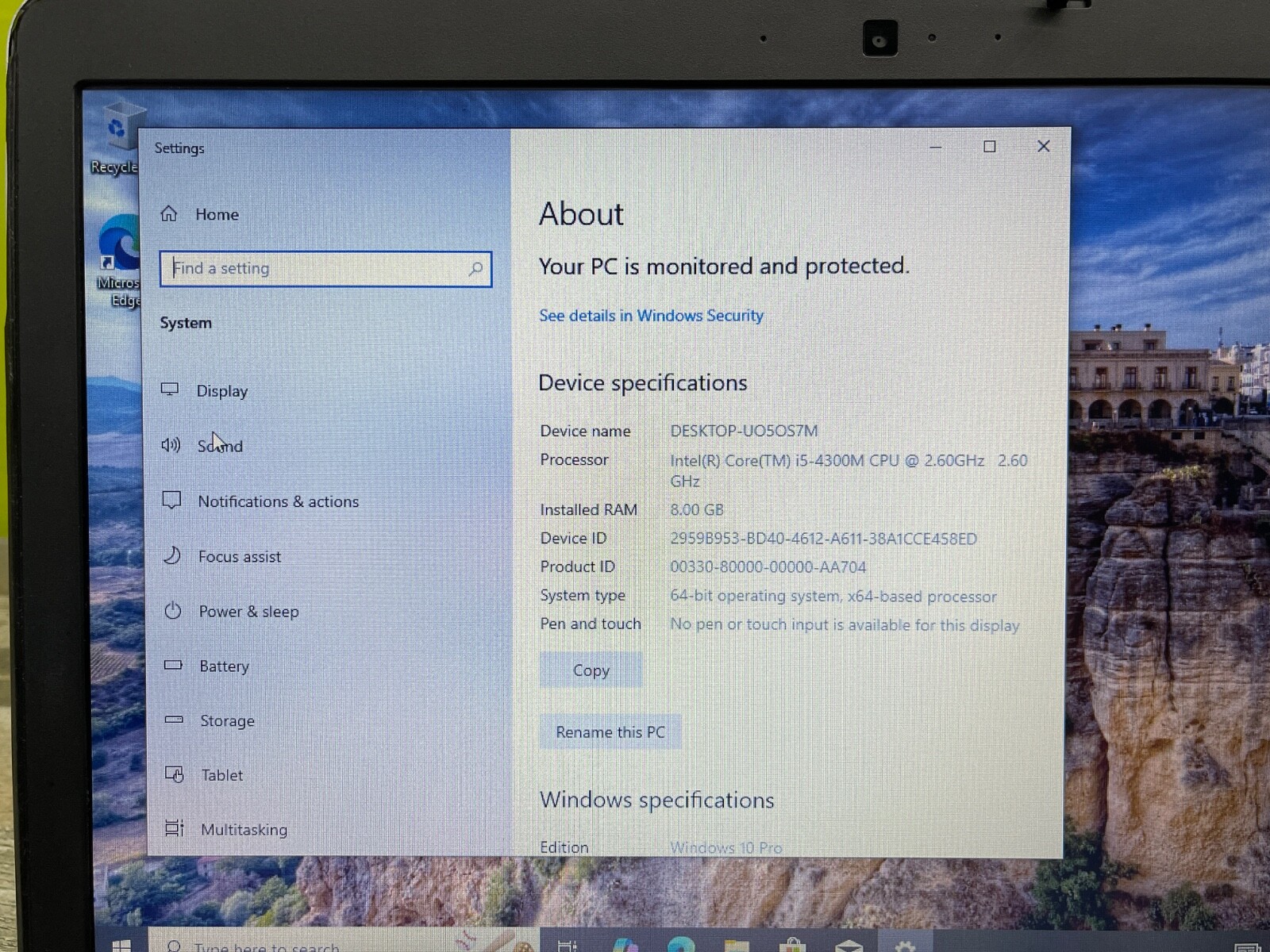The height and width of the screenshot is (952, 1270).
Task: Open Storage settings page
Action: [x=210, y=721]
